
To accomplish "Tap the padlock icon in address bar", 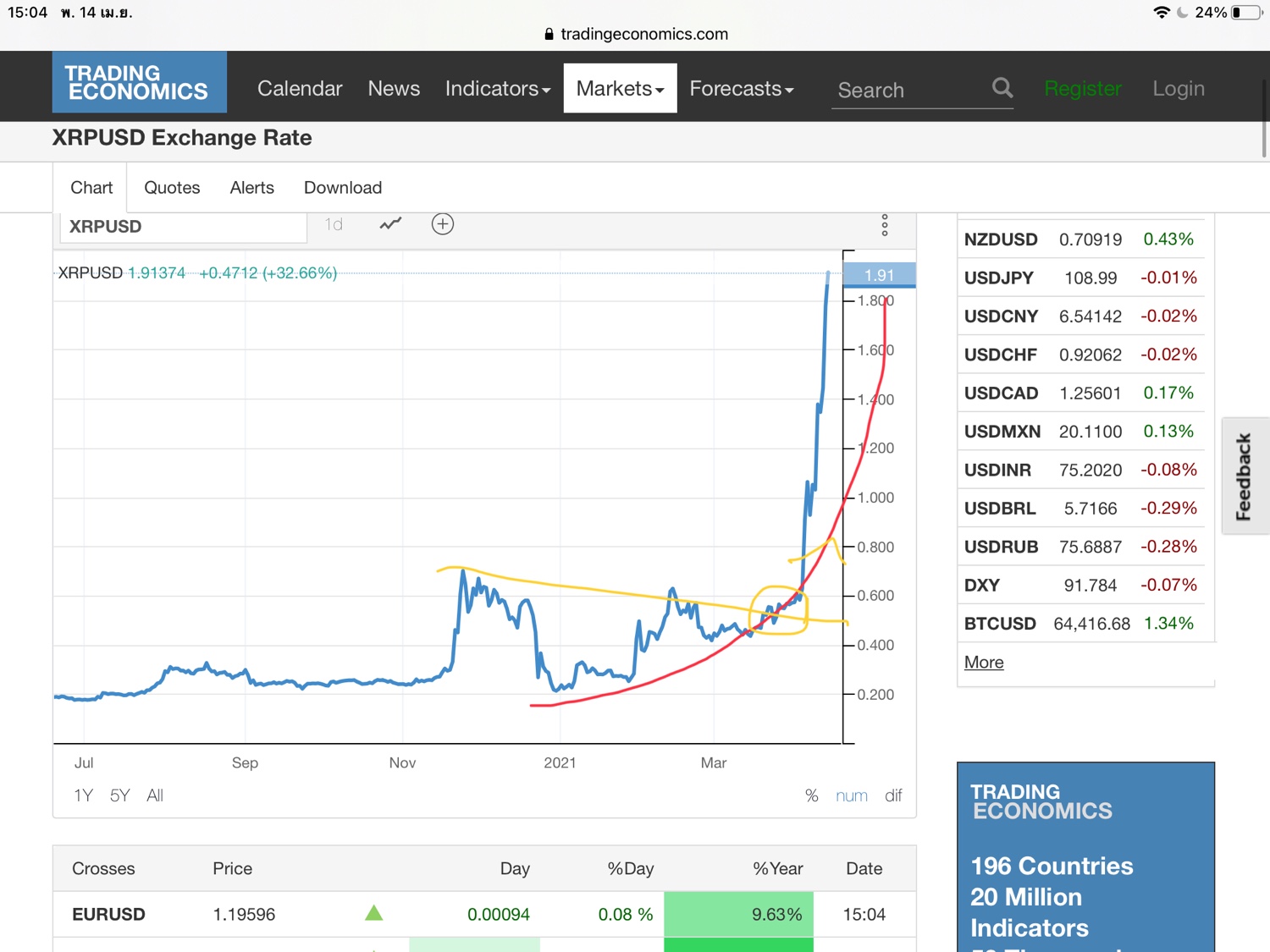I will point(549,34).
